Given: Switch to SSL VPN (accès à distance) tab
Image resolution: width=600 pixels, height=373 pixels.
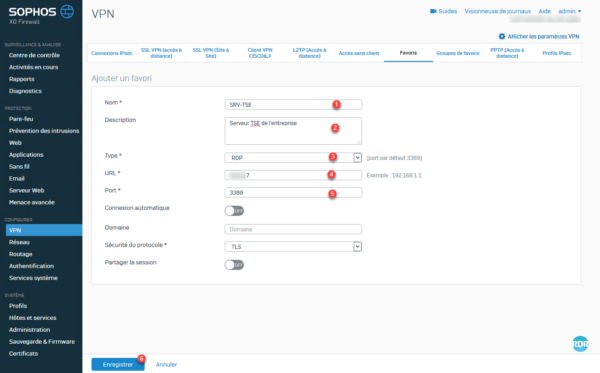Looking at the screenshot, I should click(161, 53).
